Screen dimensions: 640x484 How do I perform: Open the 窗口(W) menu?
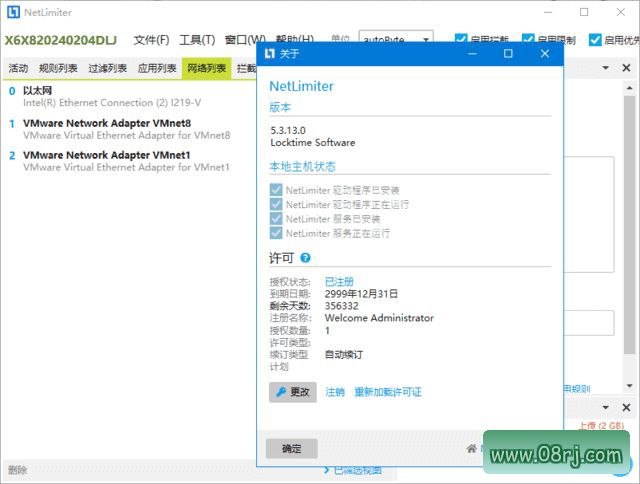click(245, 40)
